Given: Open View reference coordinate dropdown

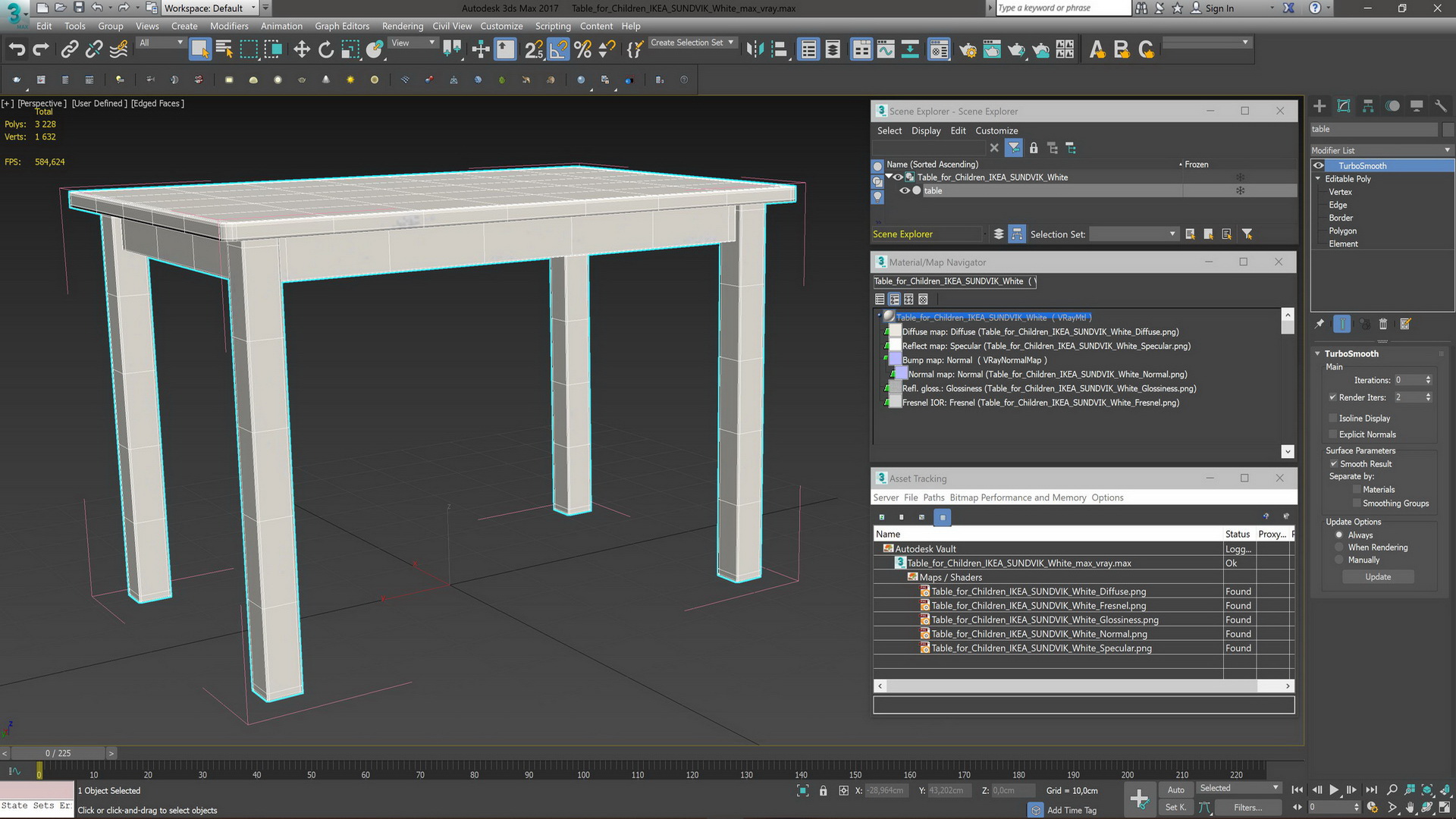Looking at the screenshot, I should pos(413,43).
